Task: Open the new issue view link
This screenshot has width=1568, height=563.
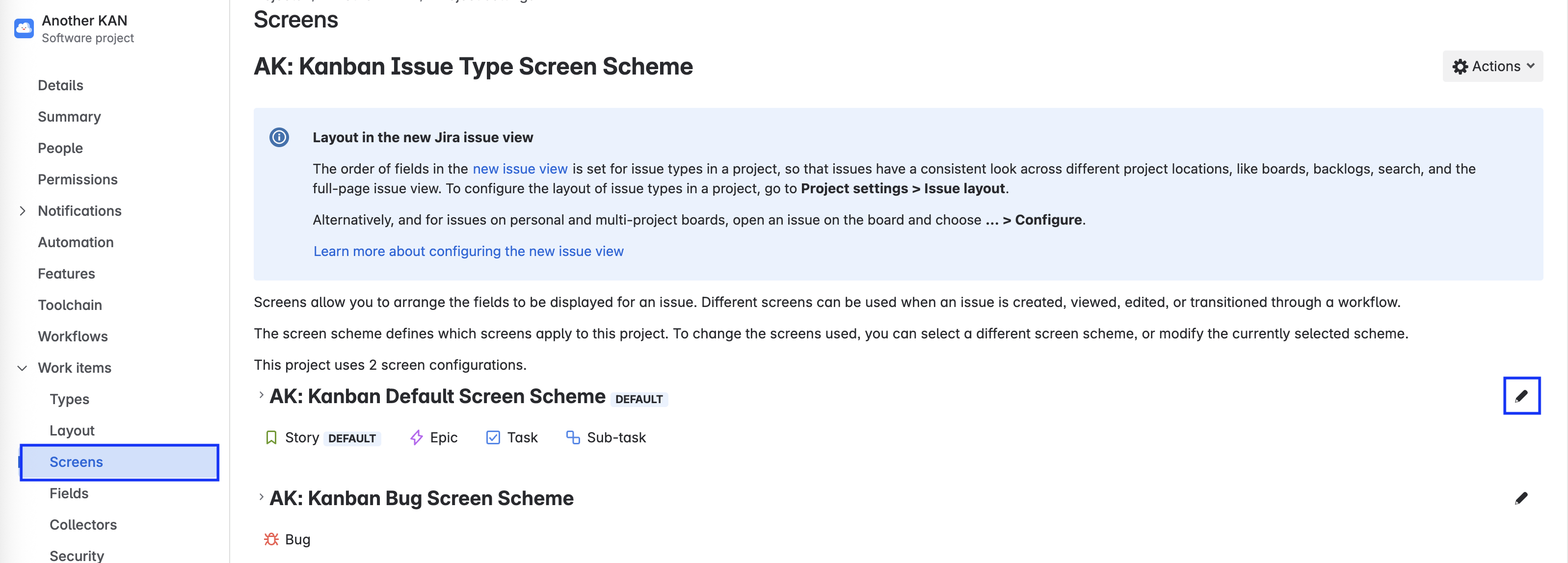Action: 520,169
